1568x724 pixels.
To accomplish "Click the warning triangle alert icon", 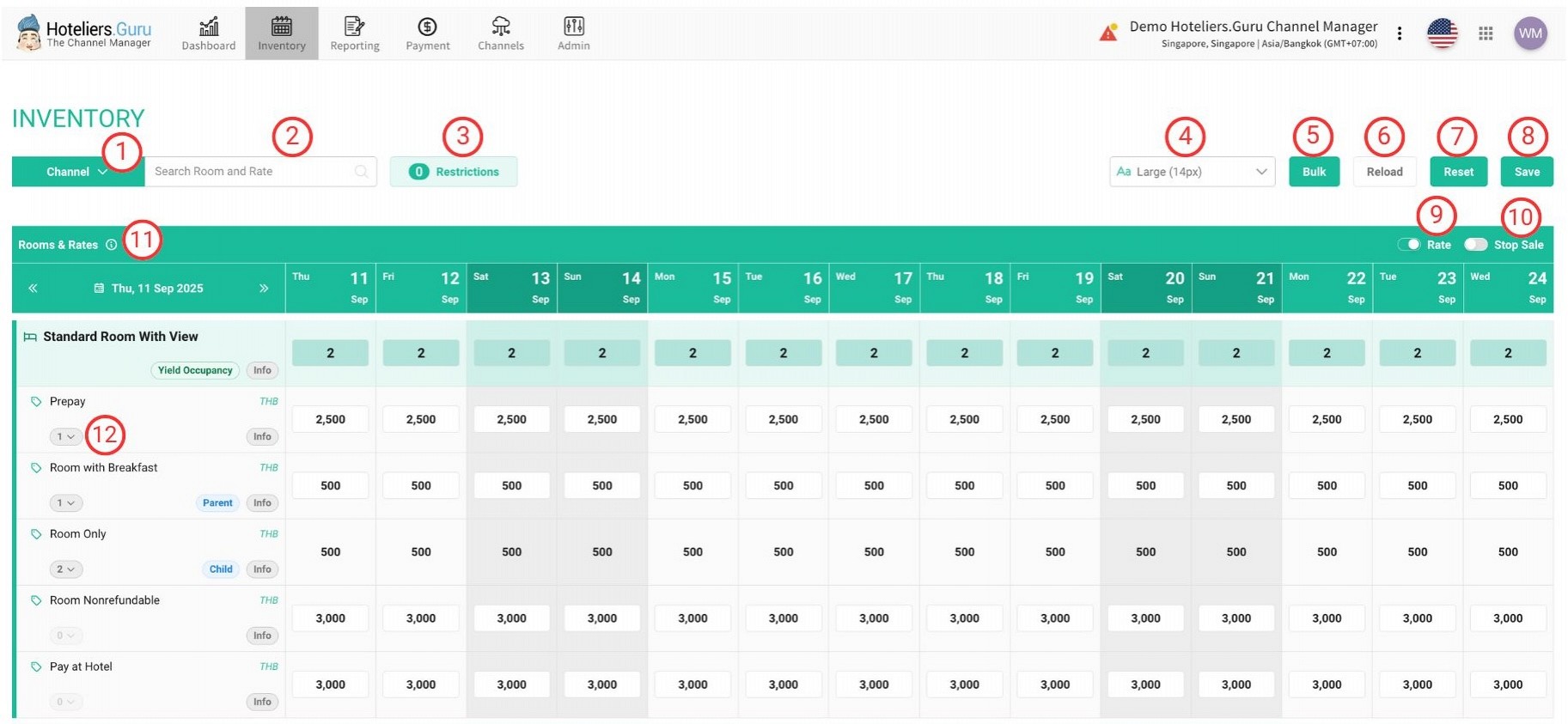I will click(x=1108, y=33).
